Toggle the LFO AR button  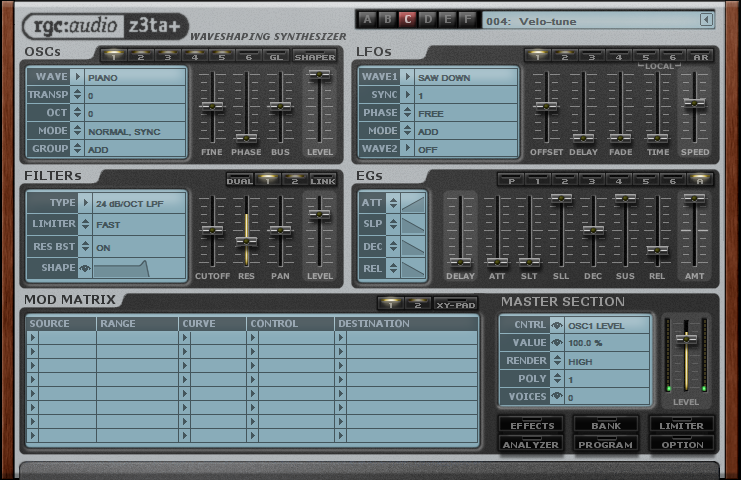(700, 56)
